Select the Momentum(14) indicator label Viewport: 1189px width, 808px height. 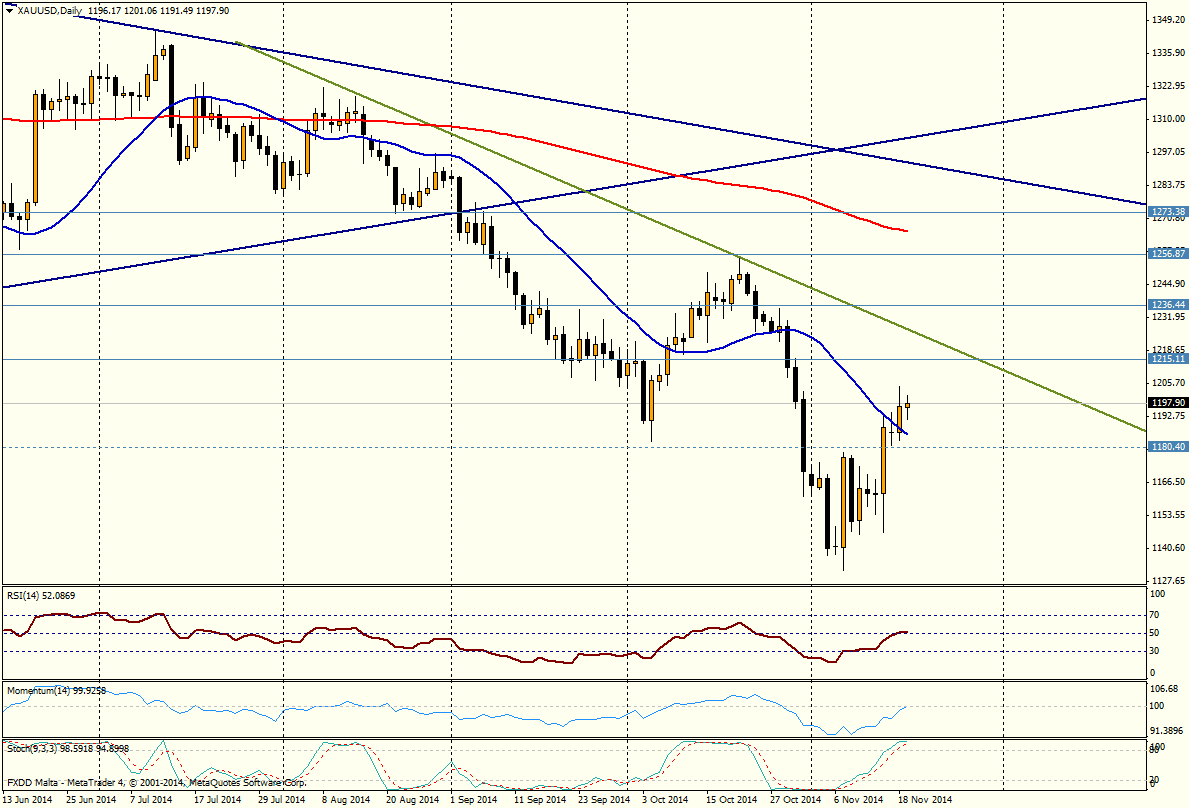coord(40,690)
